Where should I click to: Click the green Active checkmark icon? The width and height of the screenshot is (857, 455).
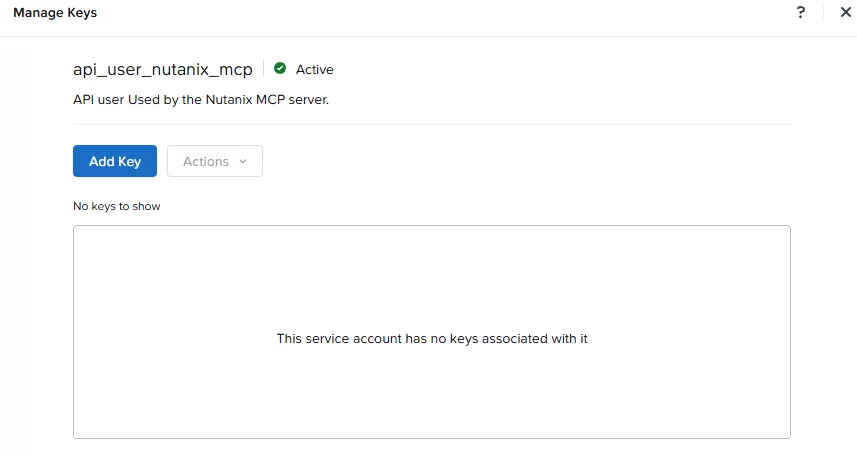(280, 68)
